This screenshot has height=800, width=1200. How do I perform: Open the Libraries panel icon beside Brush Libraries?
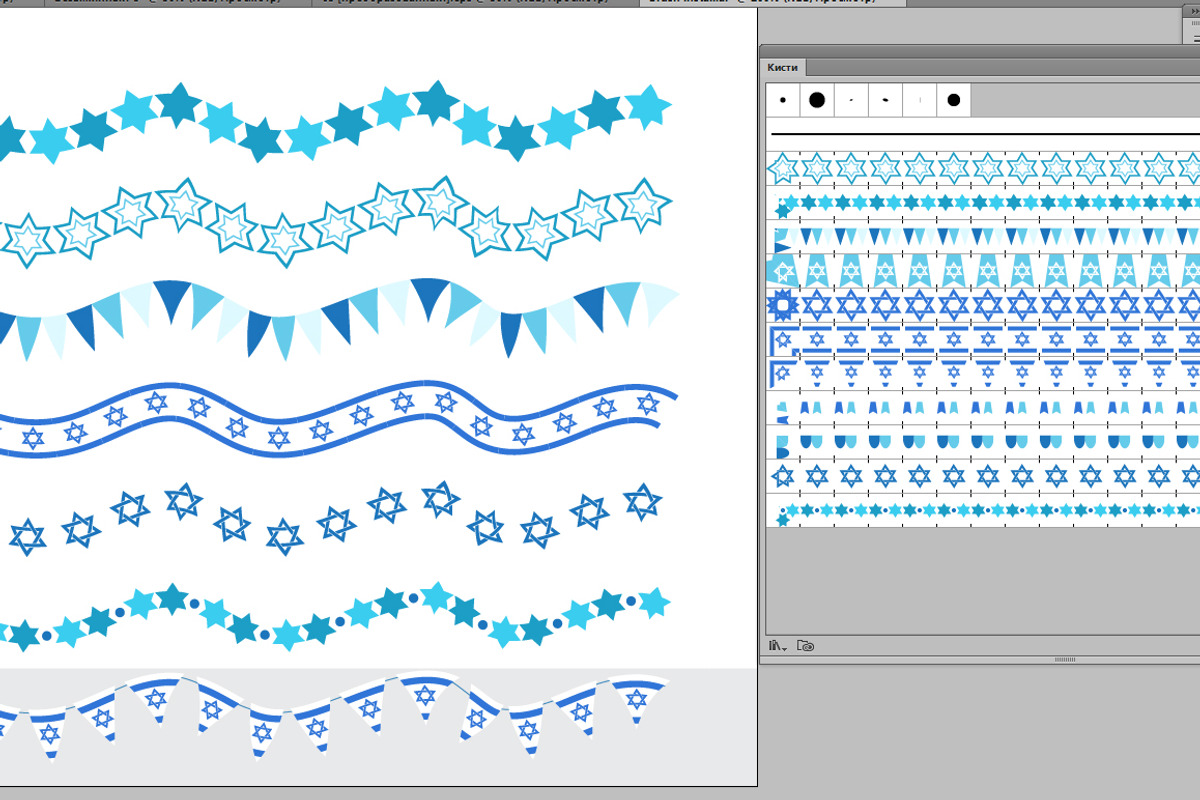pyautogui.click(x=806, y=646)
